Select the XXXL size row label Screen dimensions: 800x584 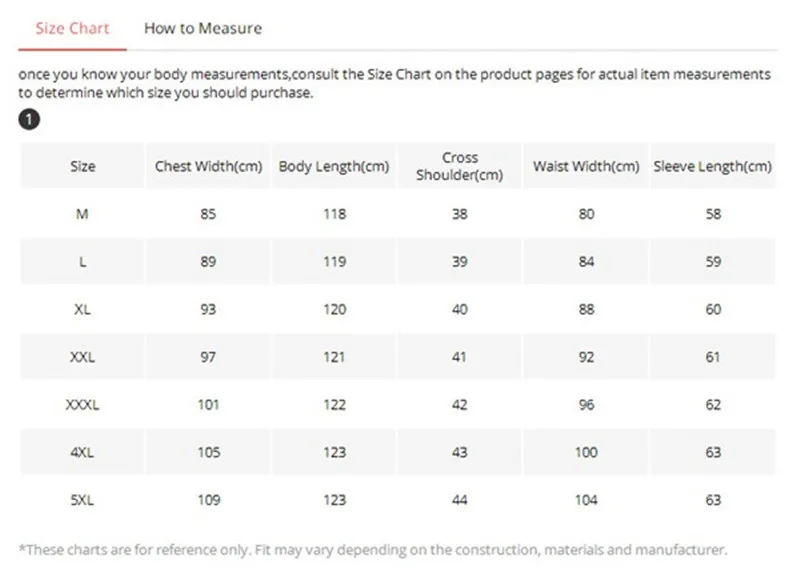click(x=83, y=405)
